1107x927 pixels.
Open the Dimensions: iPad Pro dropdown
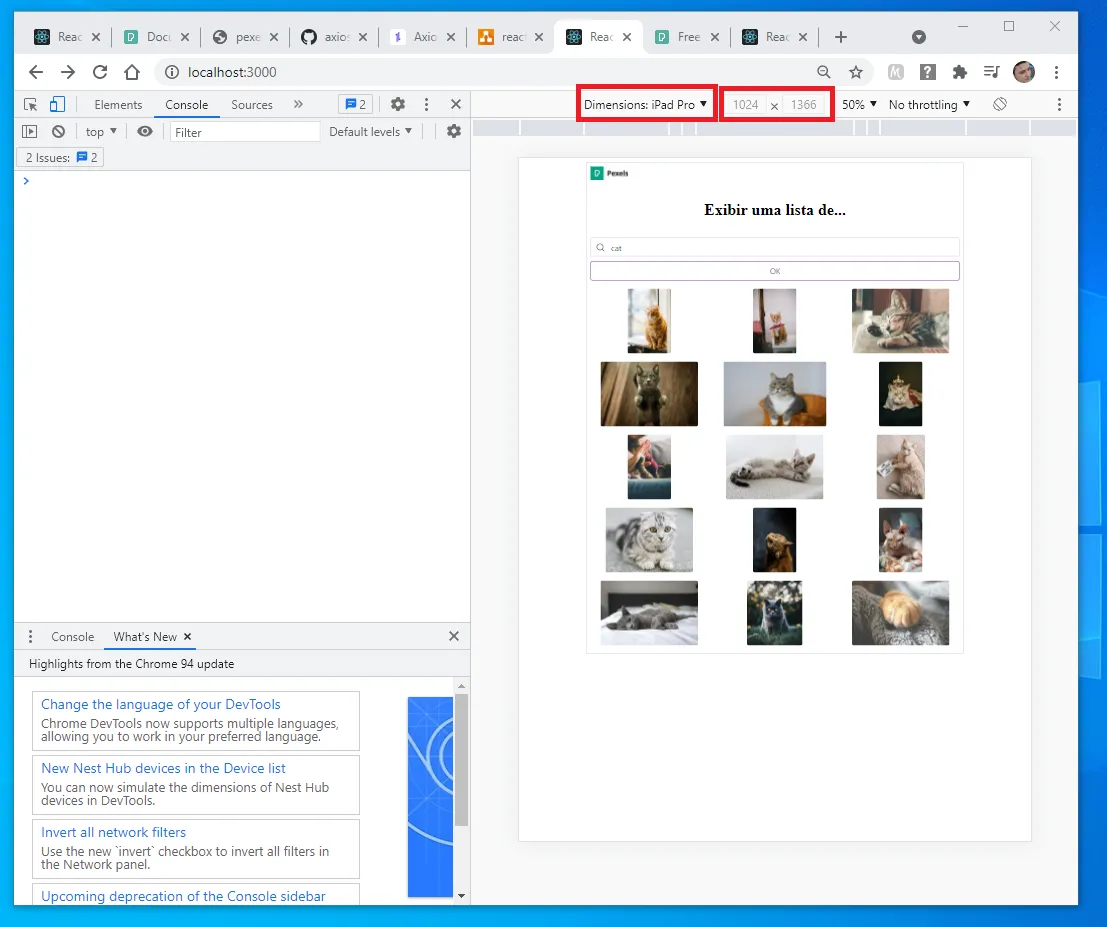pos(645,104)
